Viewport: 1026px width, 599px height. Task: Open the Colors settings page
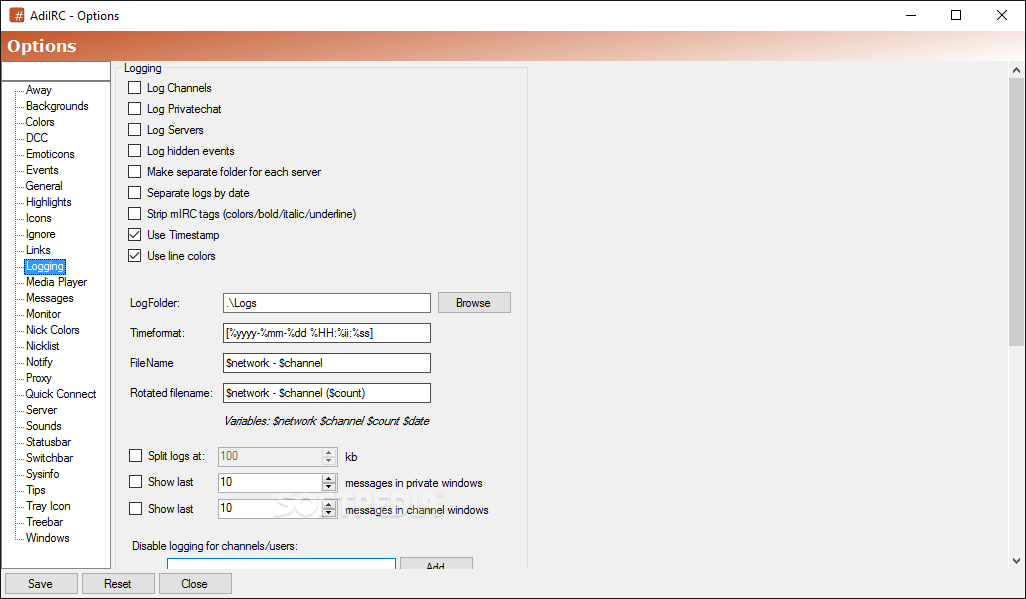click(40, 122)
